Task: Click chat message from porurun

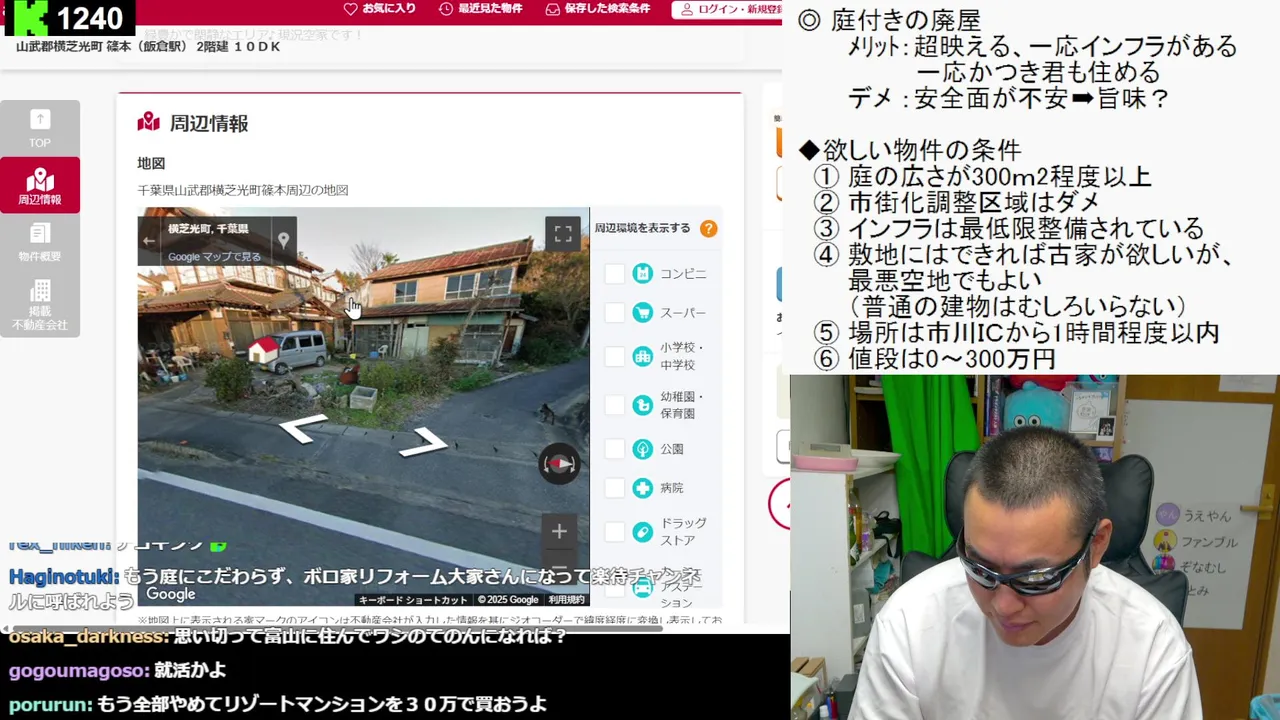Action: pyautogui.click(x=278, y=704)
